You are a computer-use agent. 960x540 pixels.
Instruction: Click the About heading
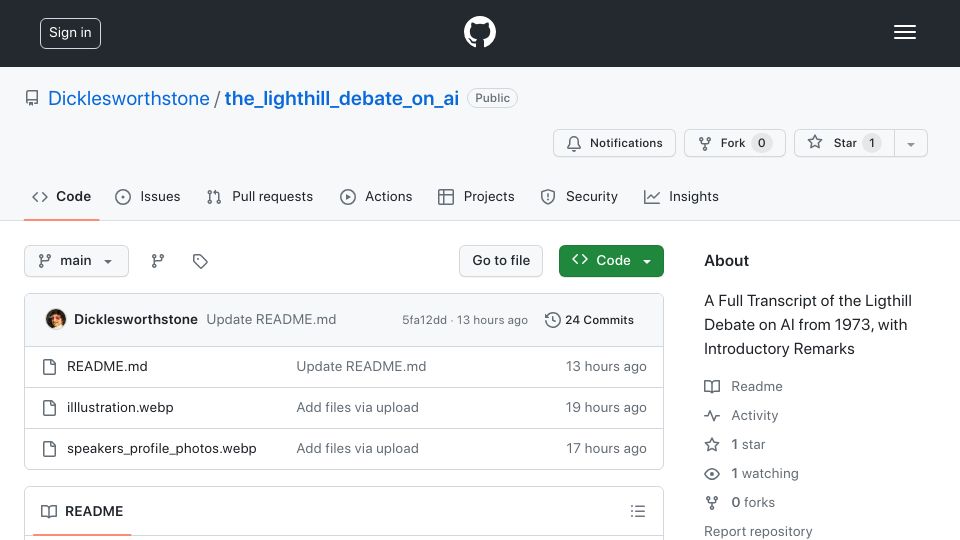[x=726, y=261]
